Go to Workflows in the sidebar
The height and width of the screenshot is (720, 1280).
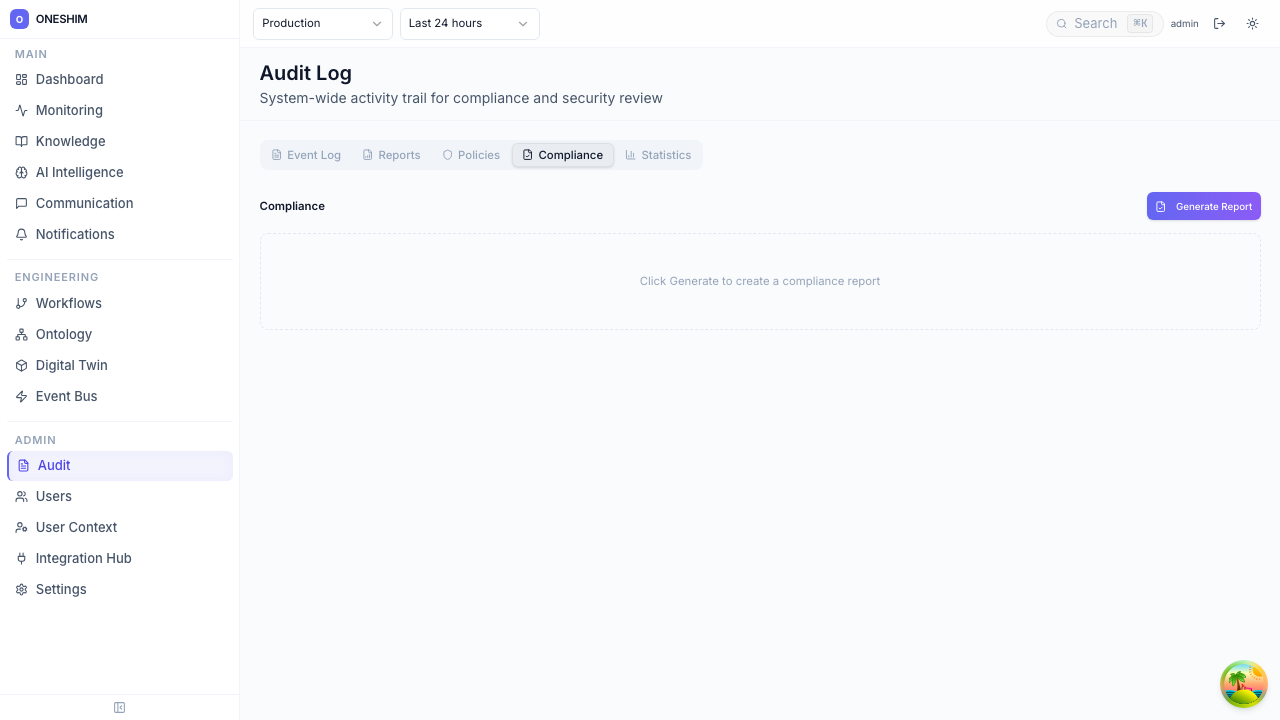point(68,303)
